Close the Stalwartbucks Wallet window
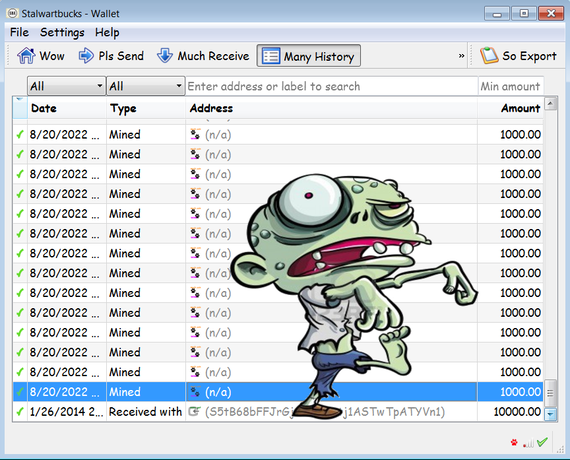Viewport: 570px width, 460px height. click(551, 14)
